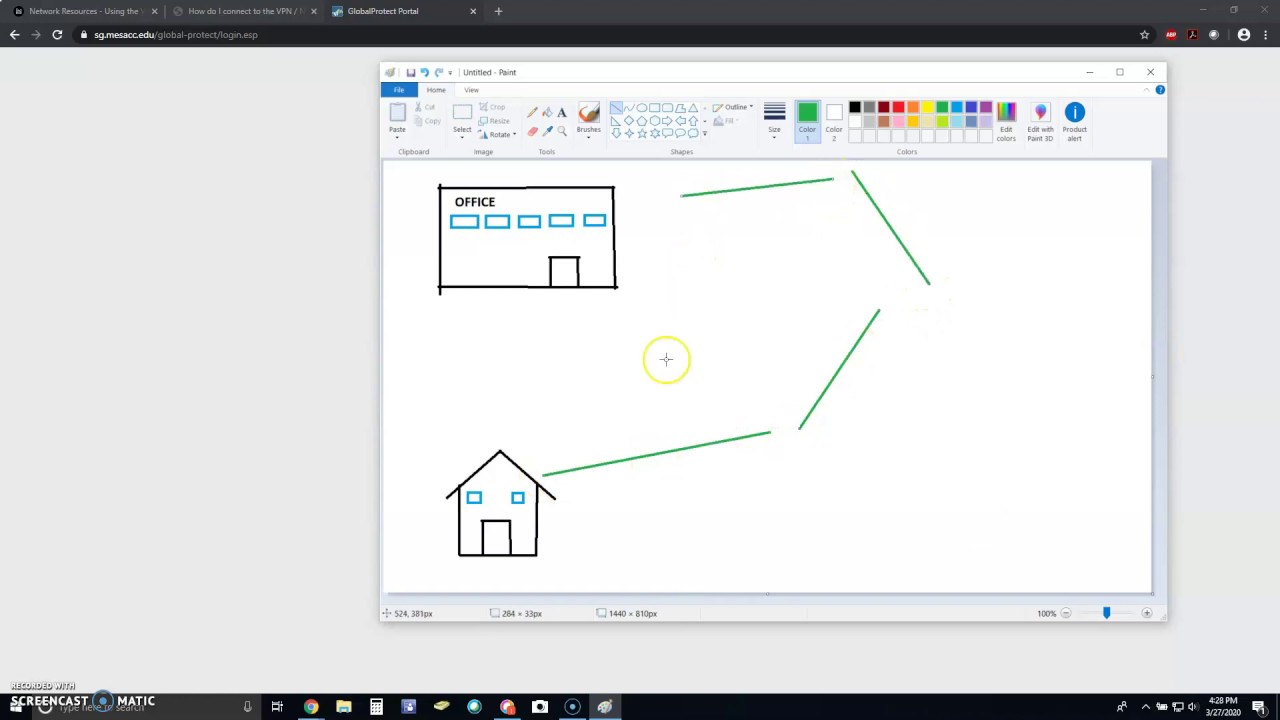Screen dimensions: 1280x720
Task: Select the Line shape in Shapes gallery
Action: click(616, 107)
